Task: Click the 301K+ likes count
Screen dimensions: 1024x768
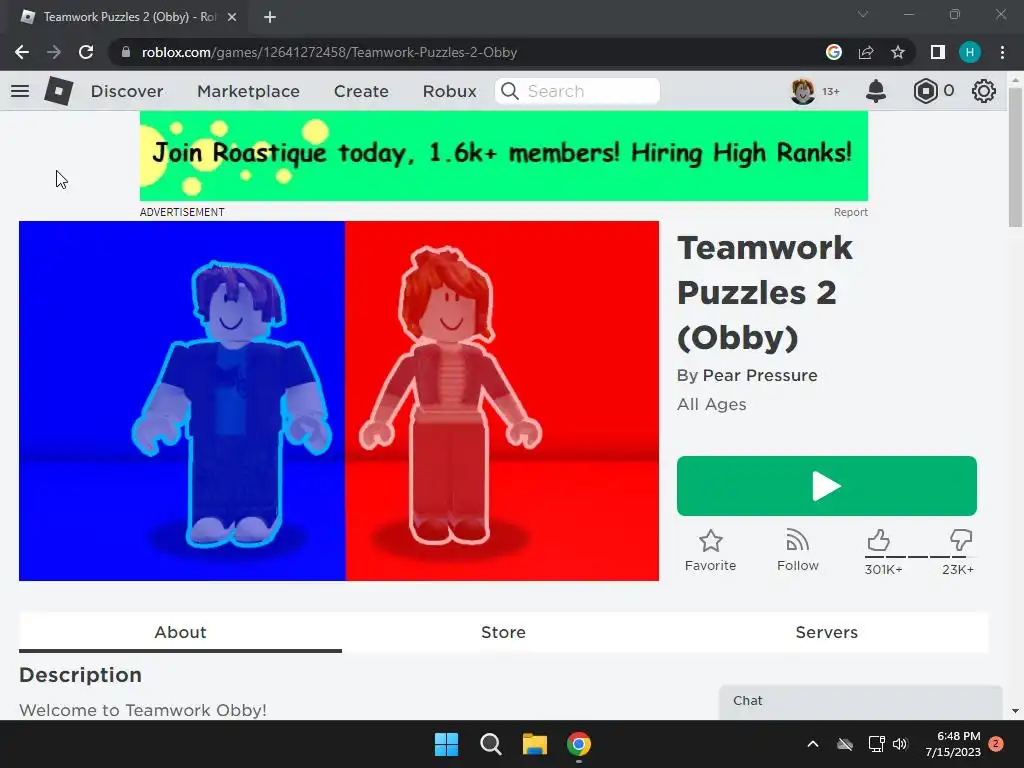Action: coord(884,569)
